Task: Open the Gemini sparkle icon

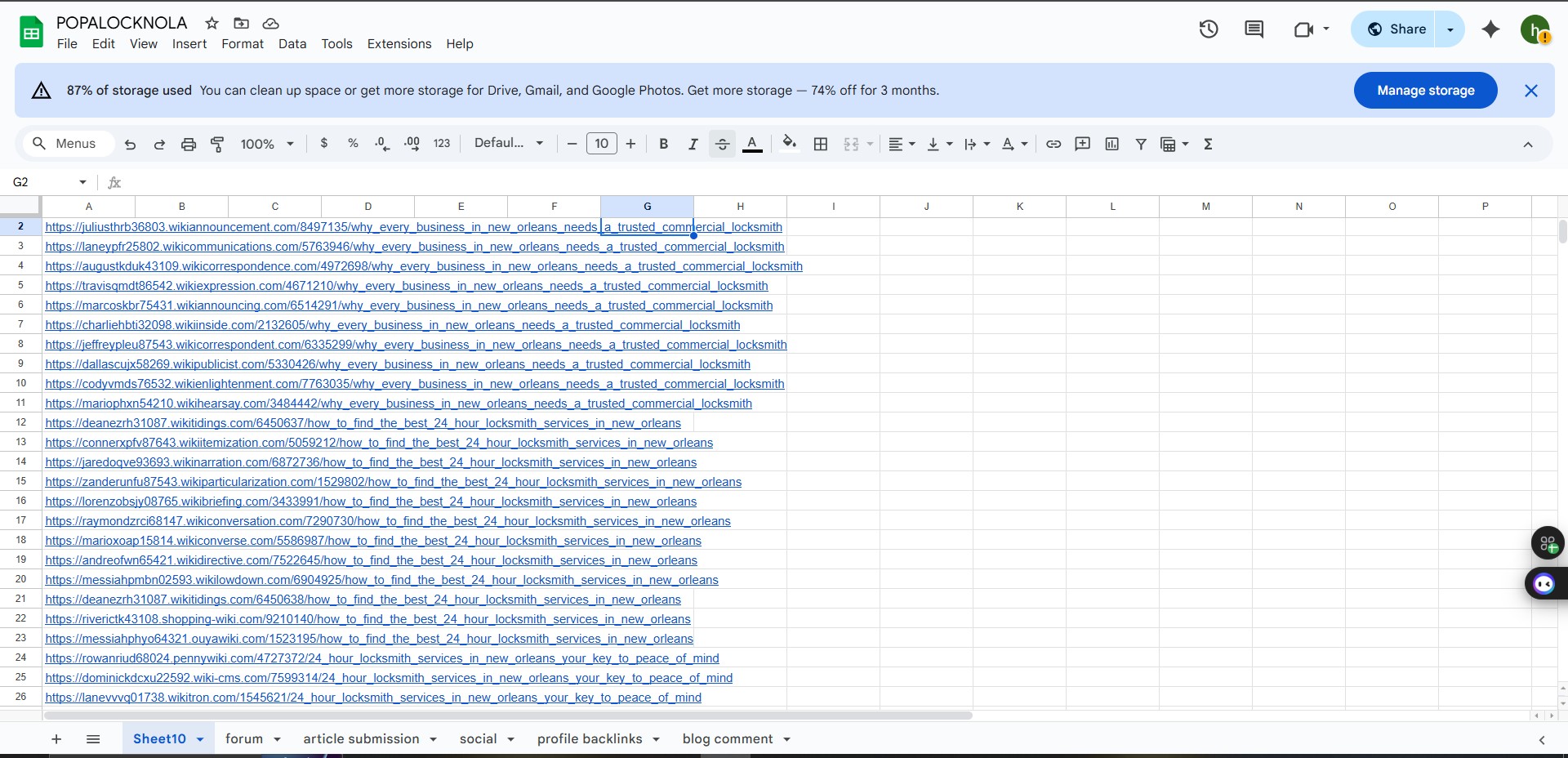Action: [1490, 29]
